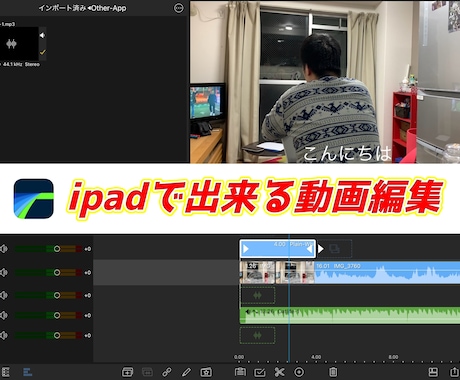Open the library options ellipsis menu
460x380 pixels.
pyautogui.click(x=179, y=8)
